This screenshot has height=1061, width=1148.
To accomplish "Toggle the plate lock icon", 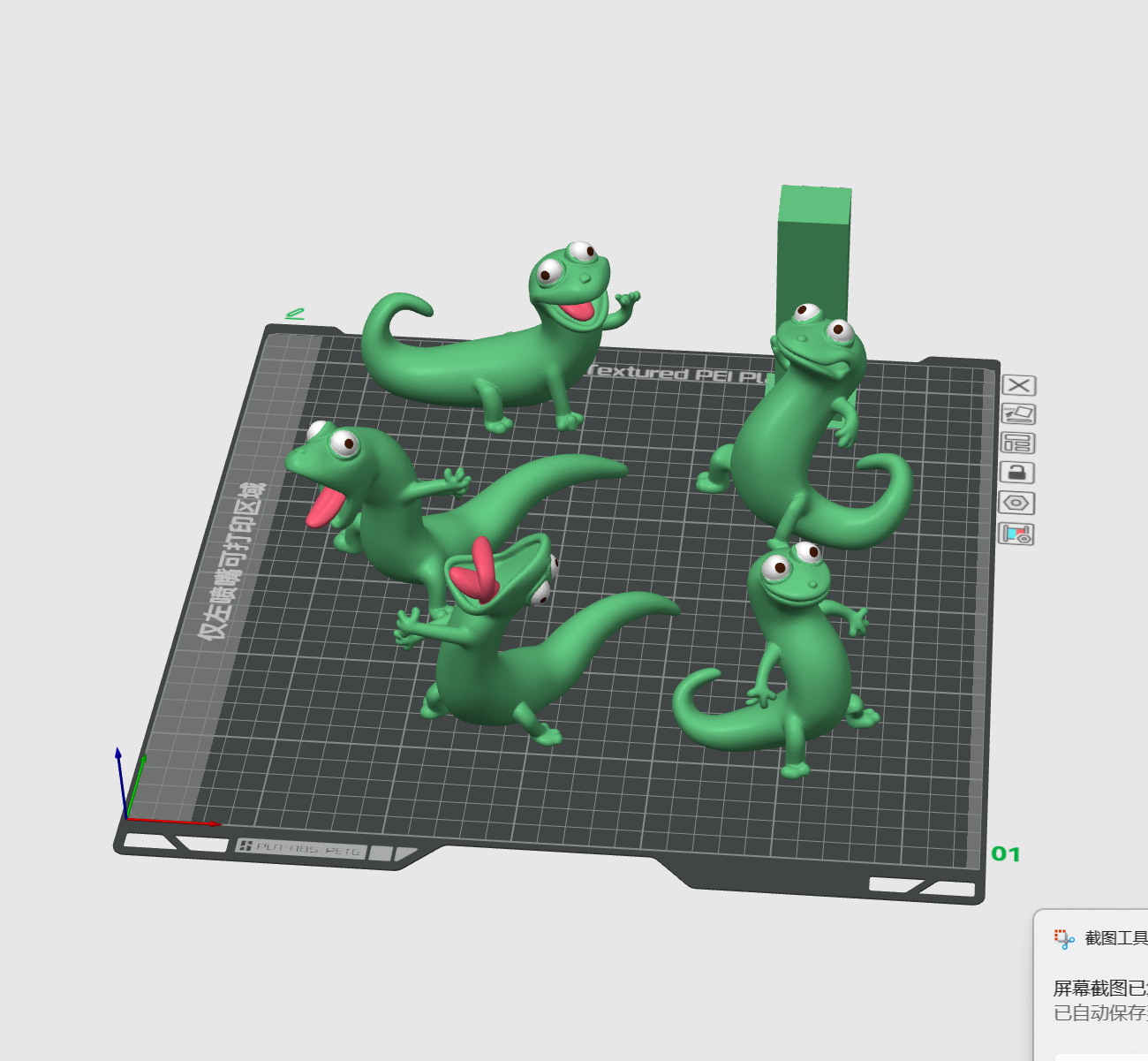I will pyautogui.click(x=1016, y=473).
